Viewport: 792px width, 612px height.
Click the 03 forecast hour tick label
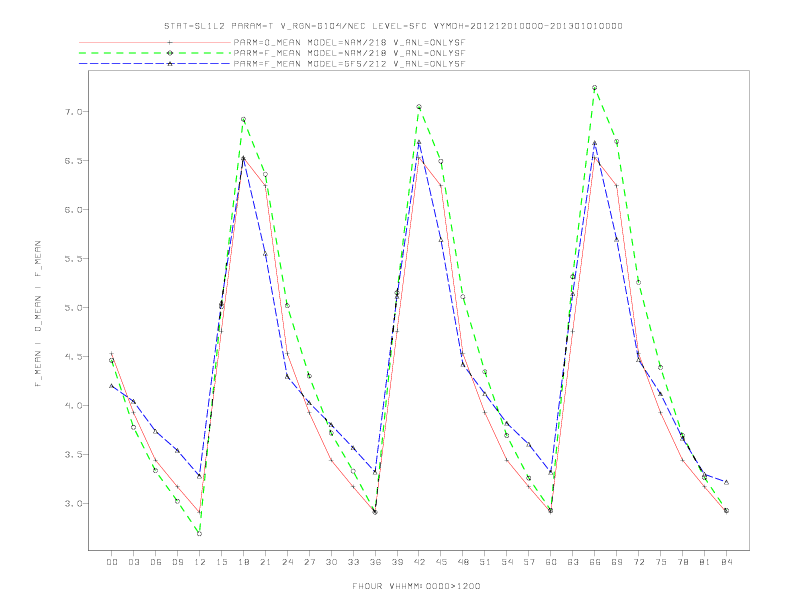pos(133,562)
